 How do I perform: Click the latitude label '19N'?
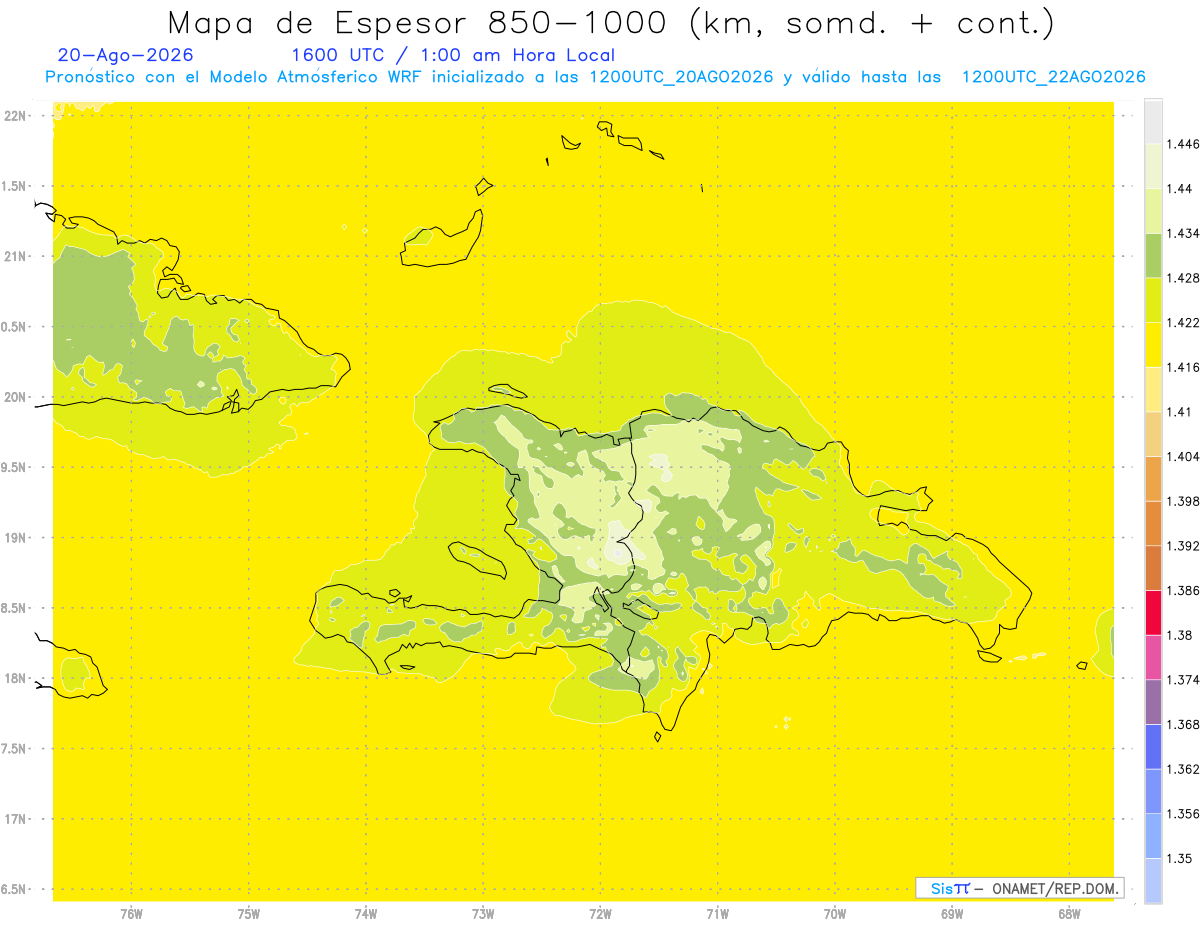coord(16,538)
